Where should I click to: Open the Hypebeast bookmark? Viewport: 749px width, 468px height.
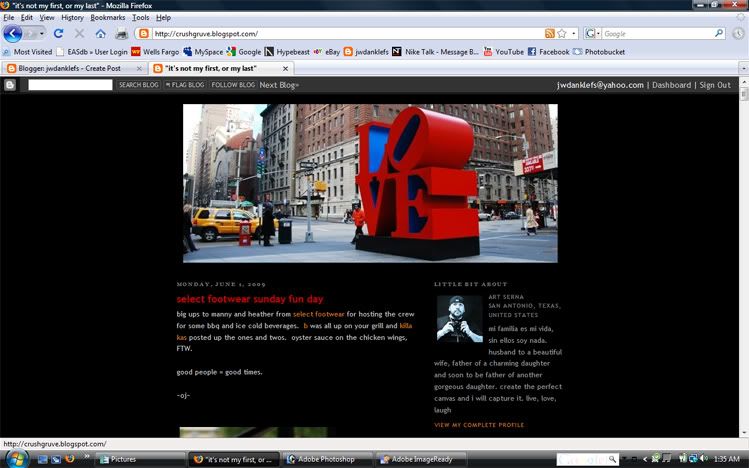pos(287,52)
